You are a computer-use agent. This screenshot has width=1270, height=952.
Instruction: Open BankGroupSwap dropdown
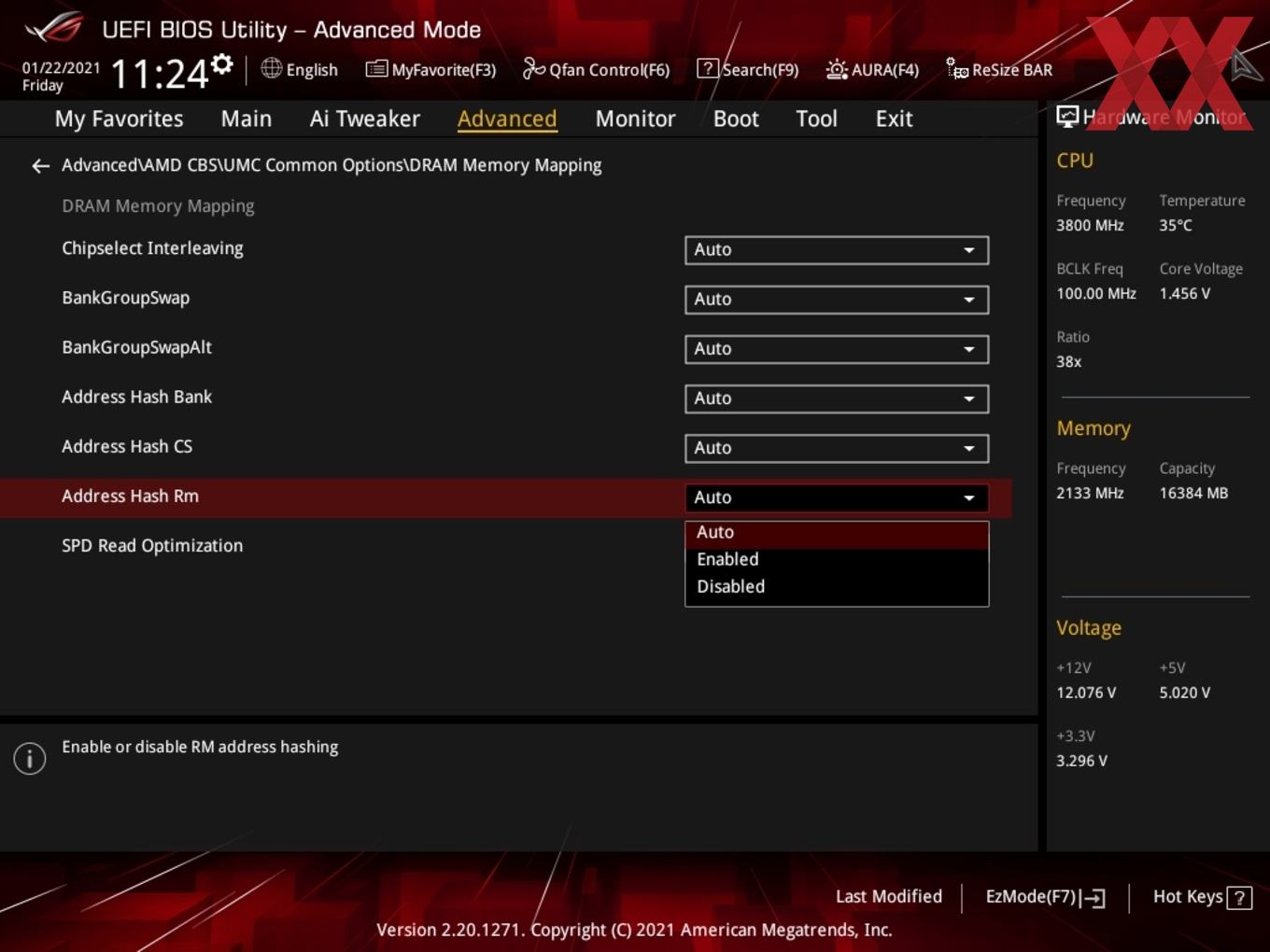click(x=837, y=300)
